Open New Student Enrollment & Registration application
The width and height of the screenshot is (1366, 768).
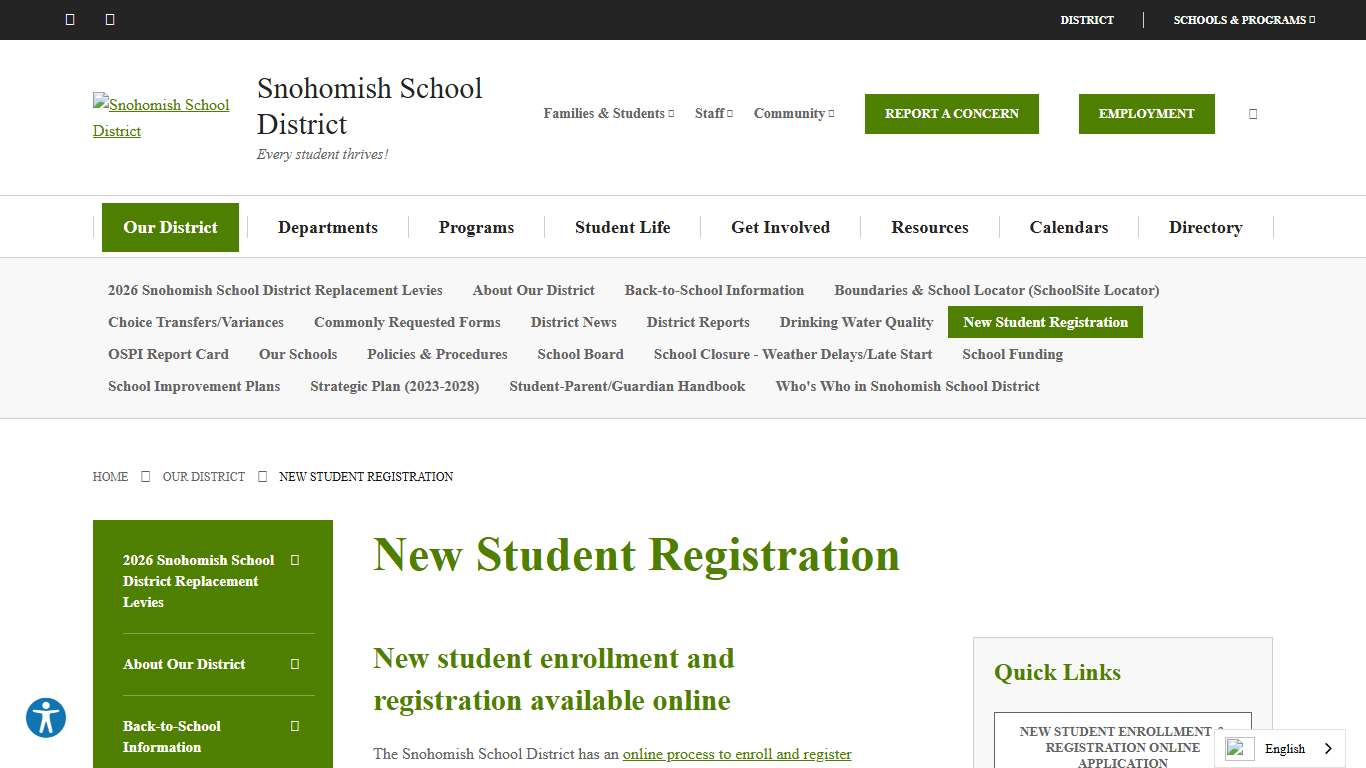(1122, 745)
